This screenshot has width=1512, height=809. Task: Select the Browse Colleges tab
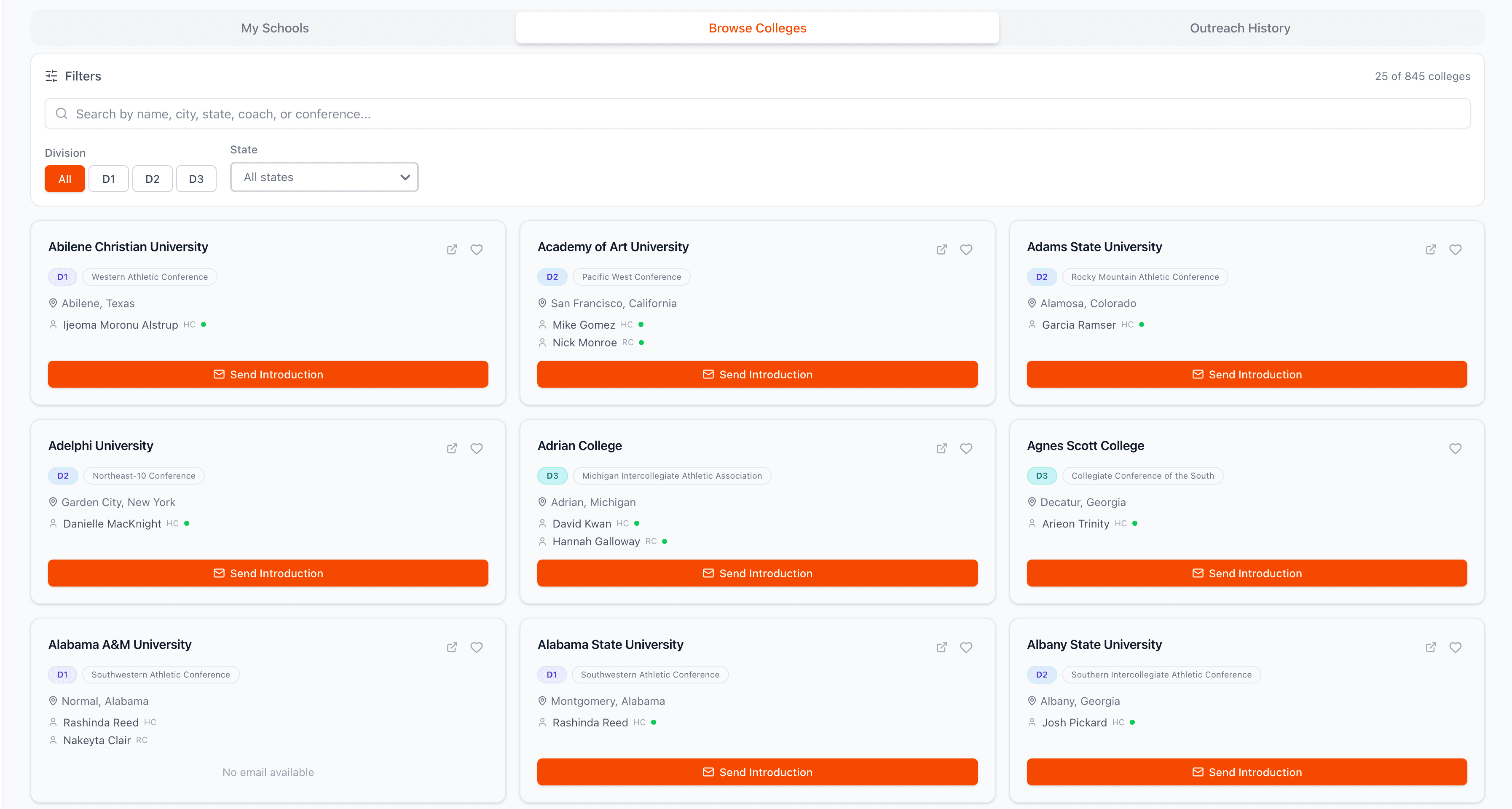click(757, 28)
